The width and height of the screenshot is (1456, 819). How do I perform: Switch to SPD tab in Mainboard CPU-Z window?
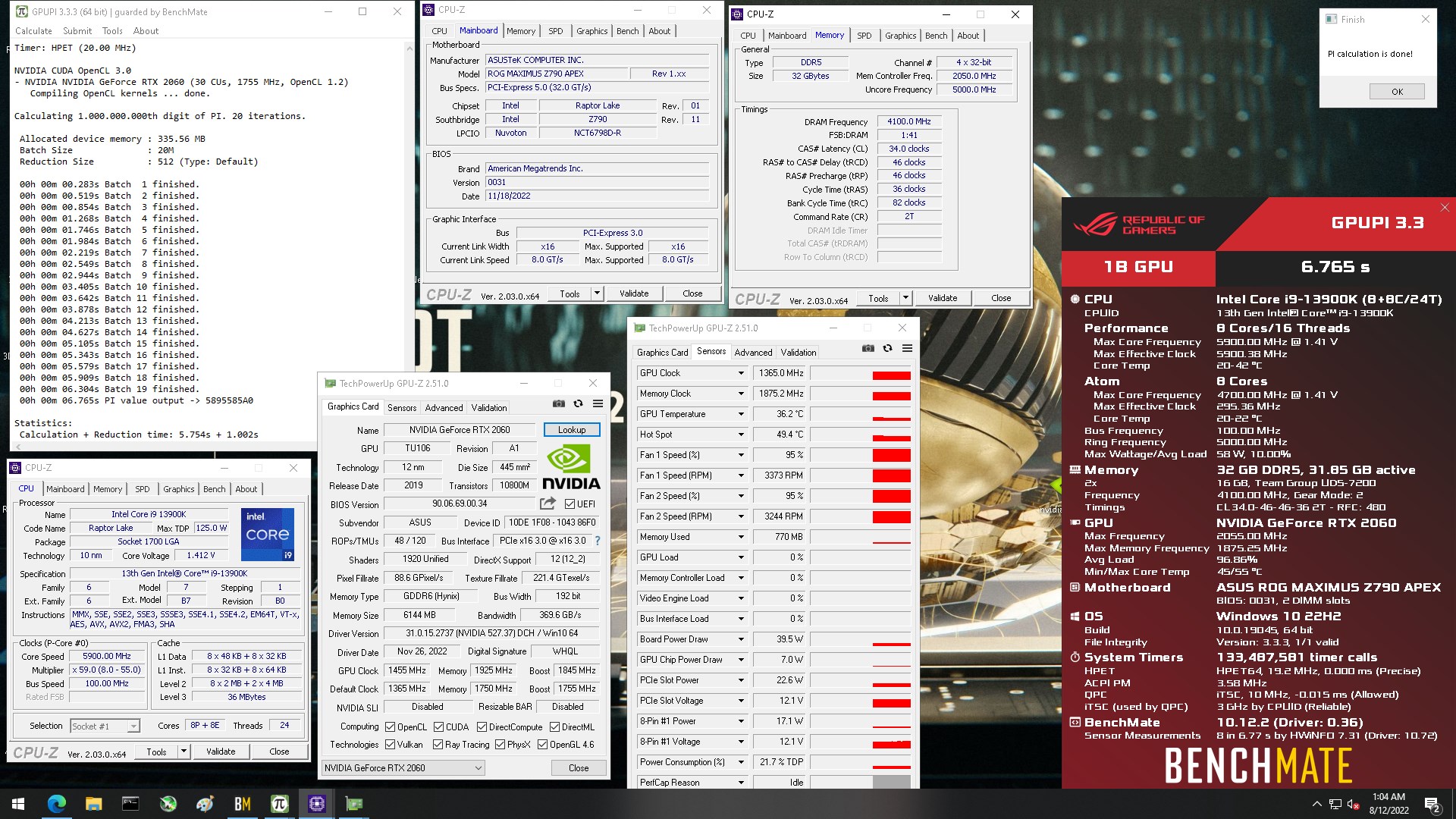(556, 31)
